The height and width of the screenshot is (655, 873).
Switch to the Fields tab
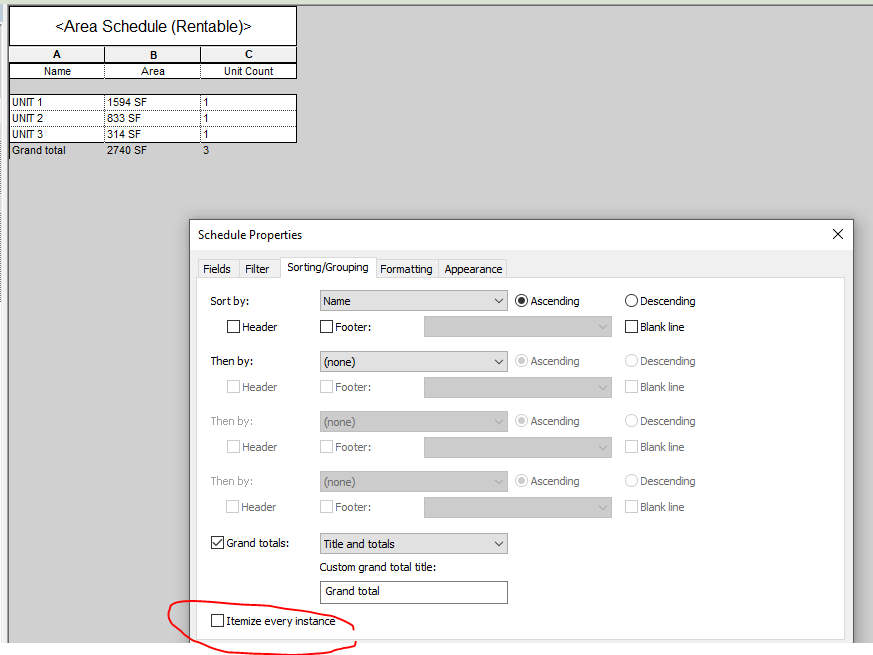click(x=217, y=268)
